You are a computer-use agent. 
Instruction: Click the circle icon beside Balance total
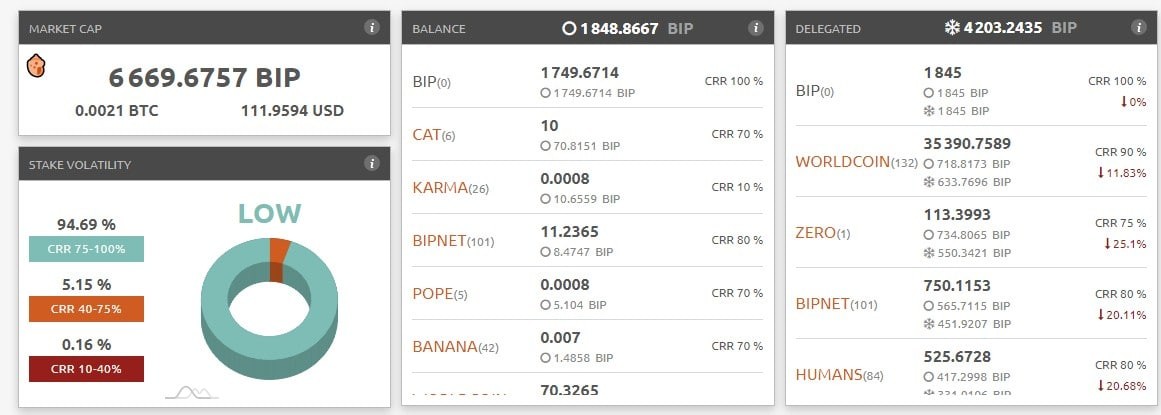tap(569, 29)
